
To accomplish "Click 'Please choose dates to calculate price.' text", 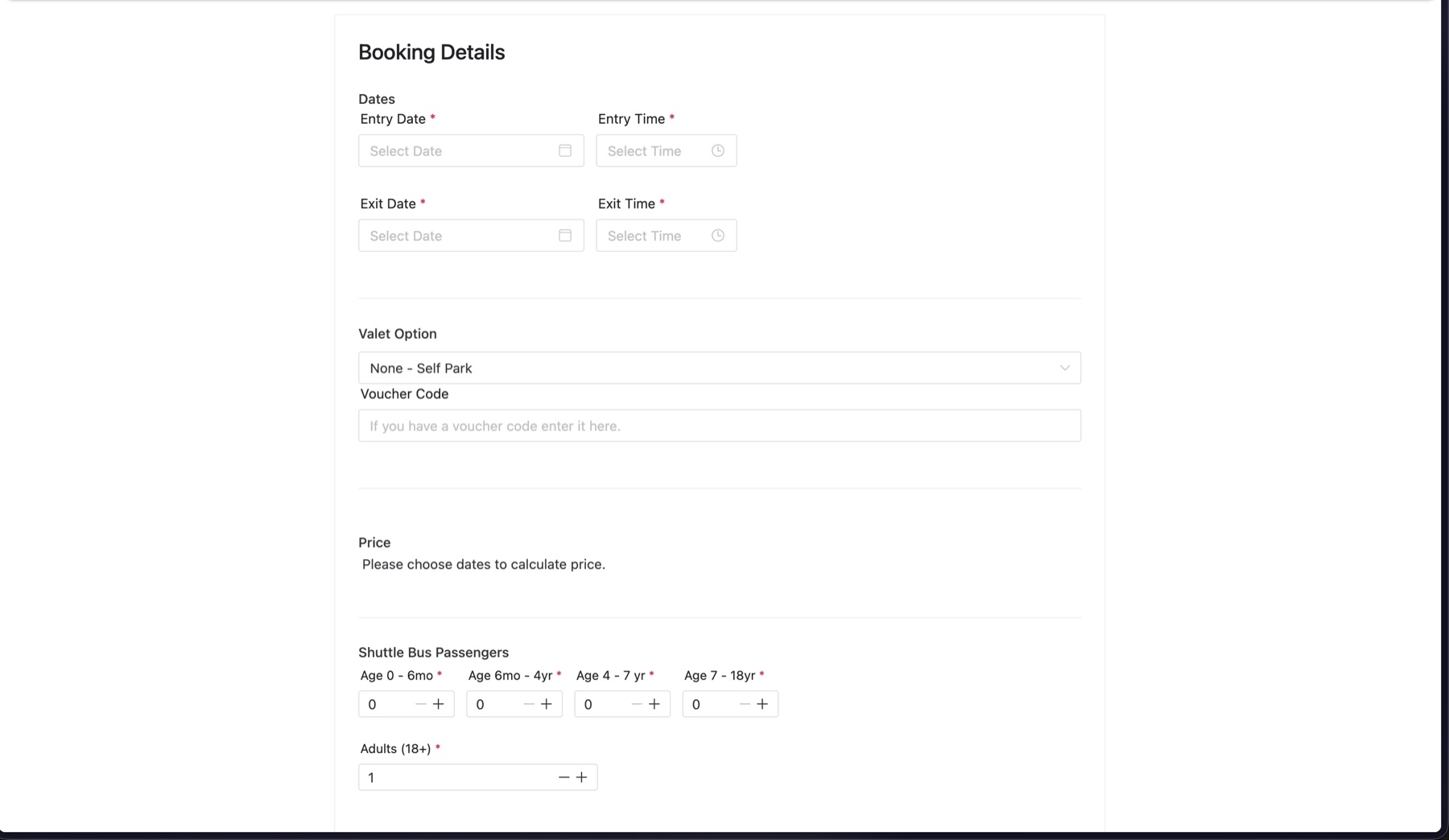I will [484, 564].
